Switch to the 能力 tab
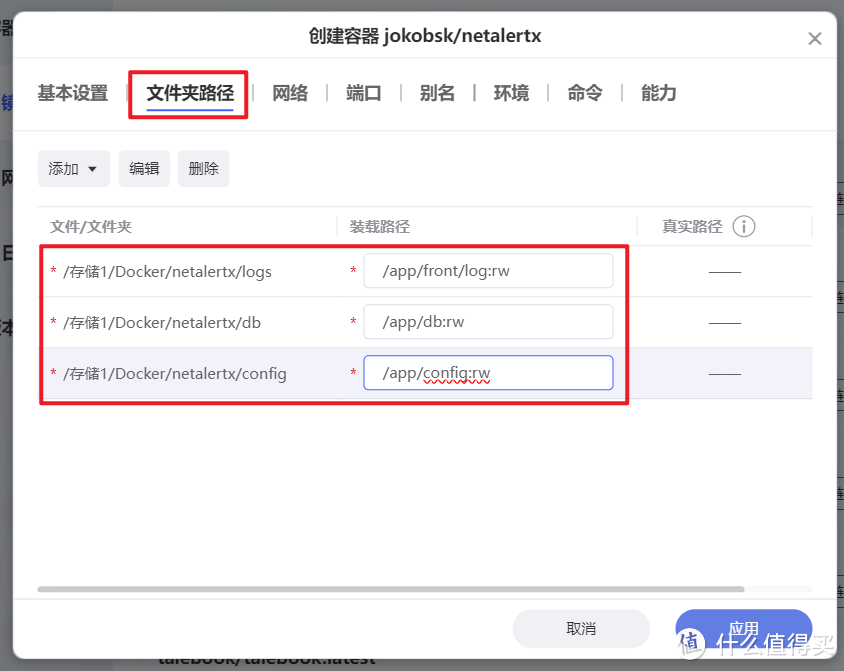 [x=658, y=93]
